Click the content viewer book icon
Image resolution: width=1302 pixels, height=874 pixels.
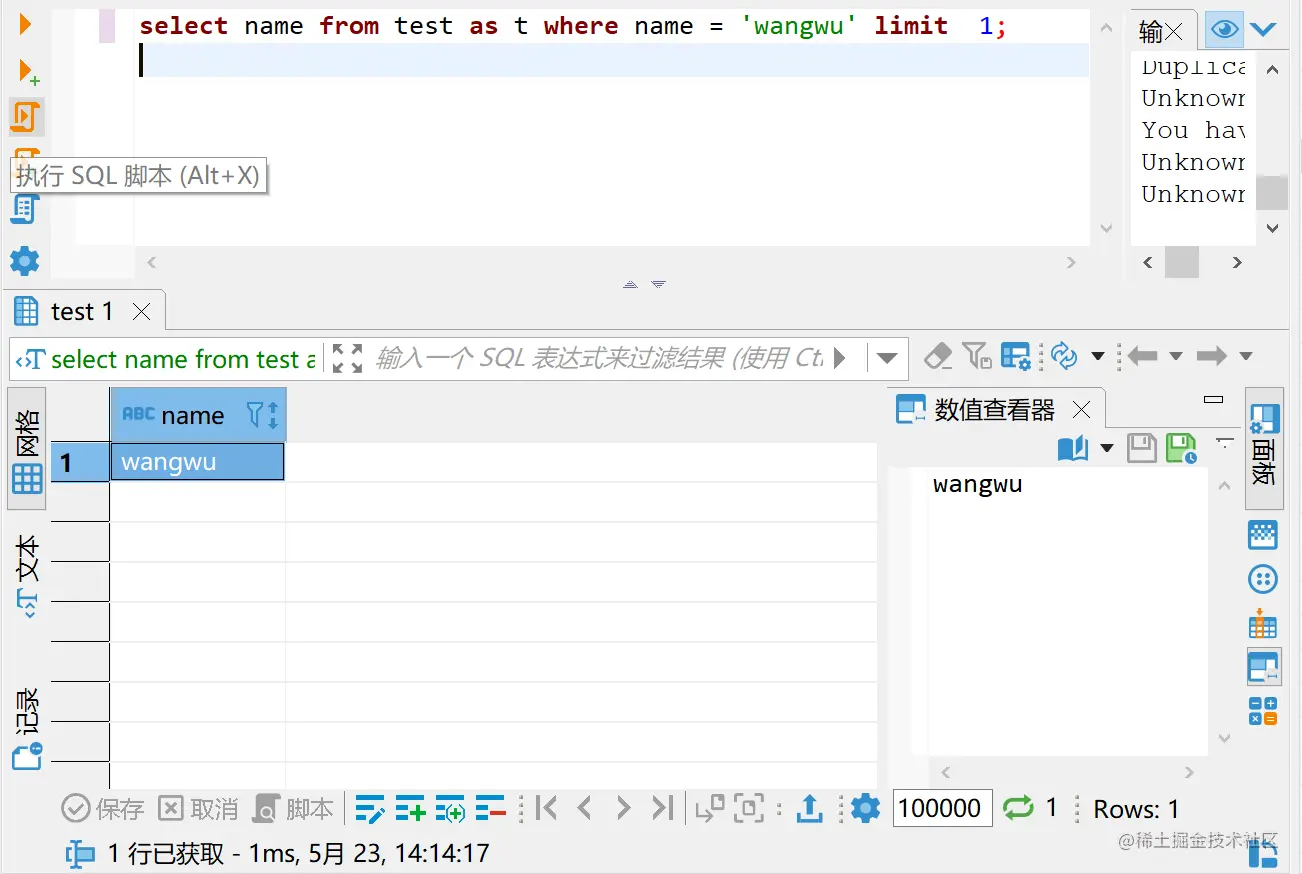point(1073,448)
